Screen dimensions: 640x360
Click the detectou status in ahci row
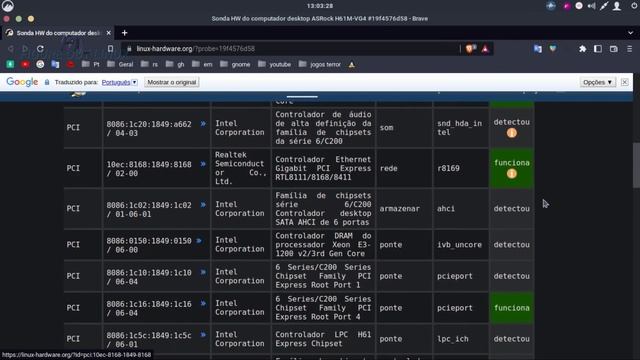(x=511, y=209)
